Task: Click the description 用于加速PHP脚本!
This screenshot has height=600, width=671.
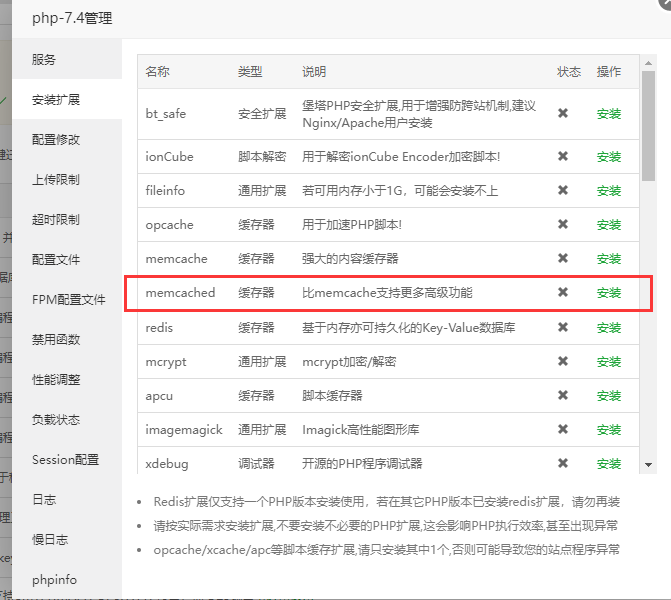Action: click(x=352, y=225)
